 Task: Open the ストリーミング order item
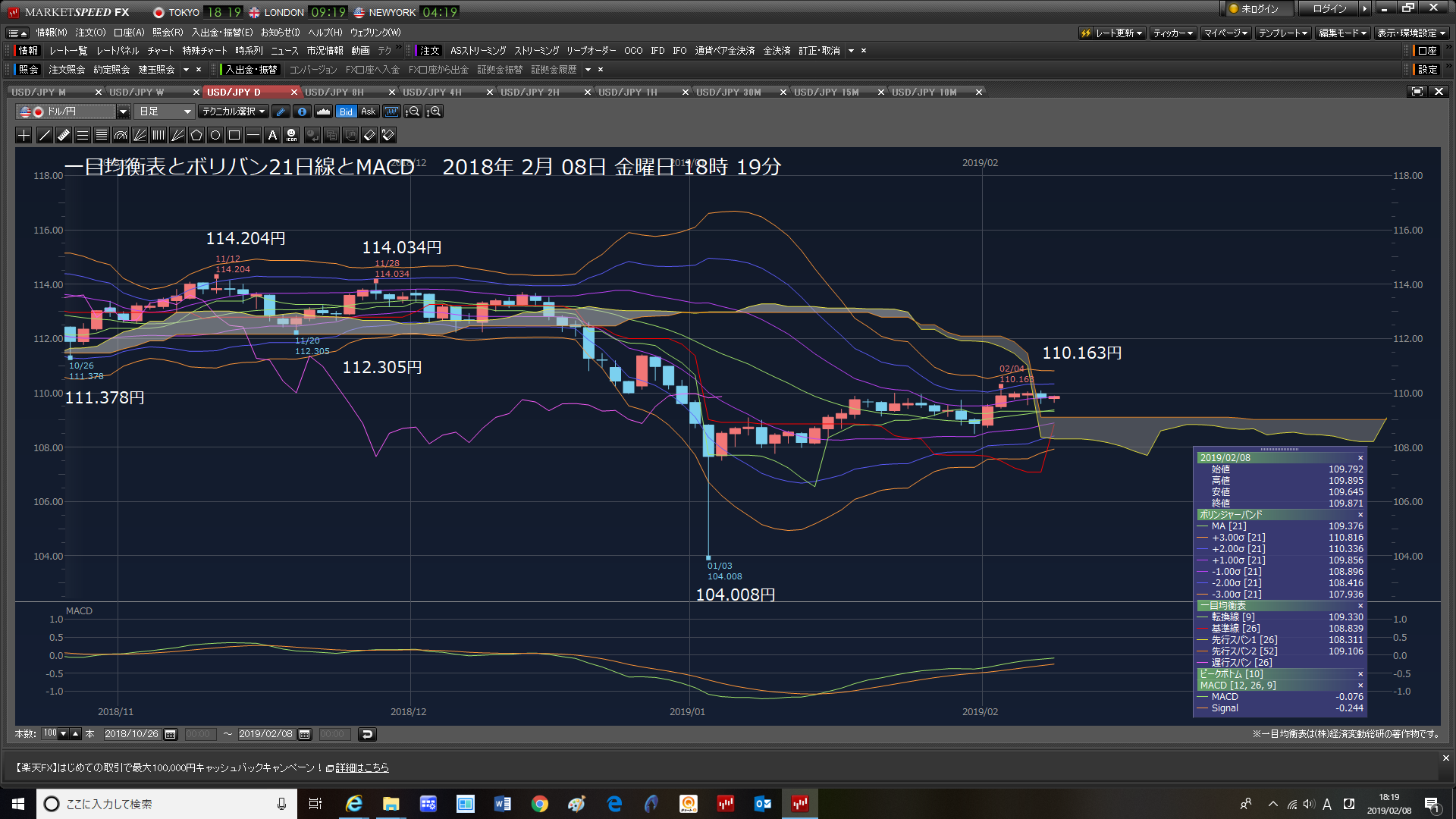[x=536, y=51]
